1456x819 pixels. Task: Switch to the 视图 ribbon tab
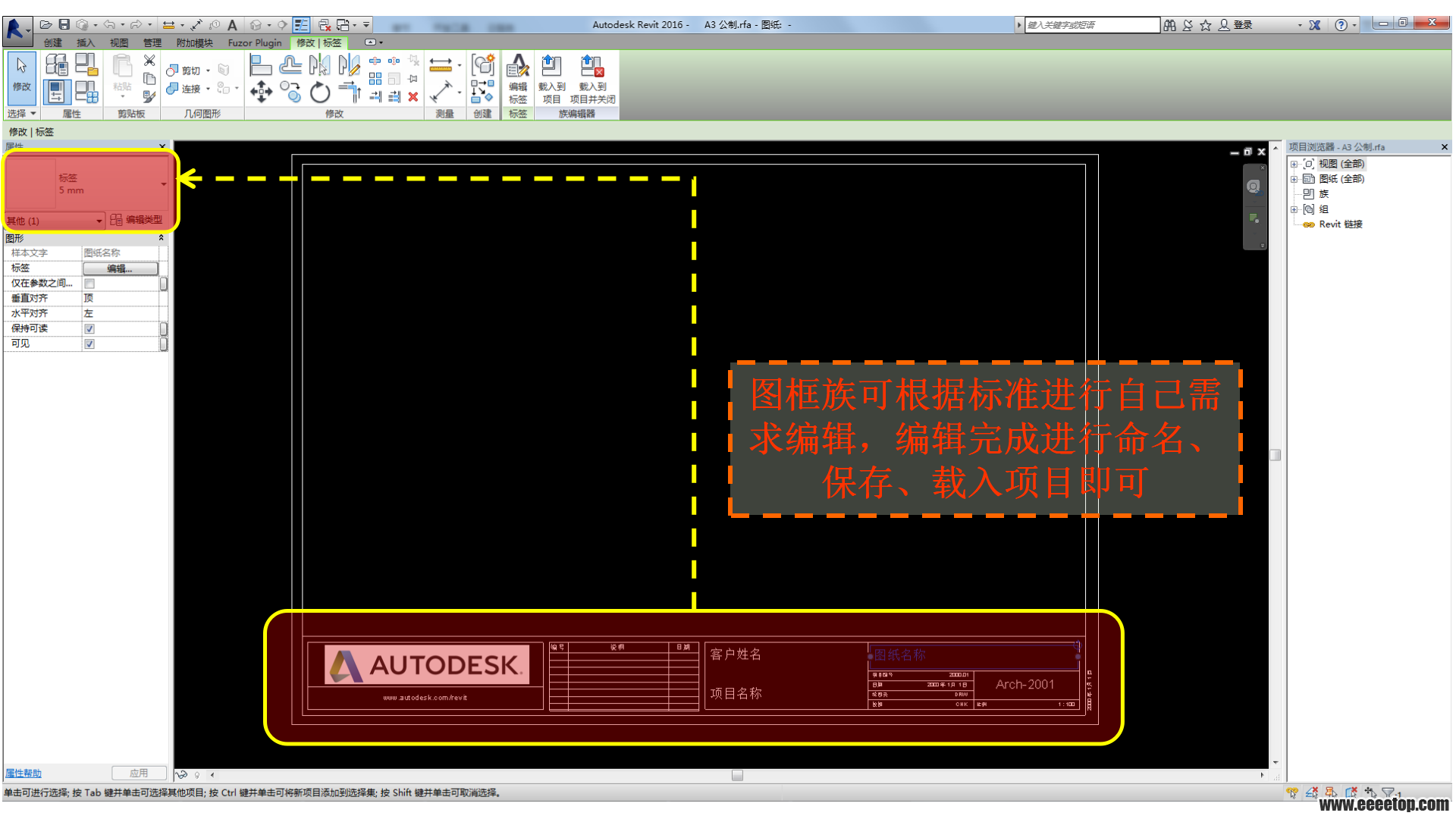pos(119,43)
